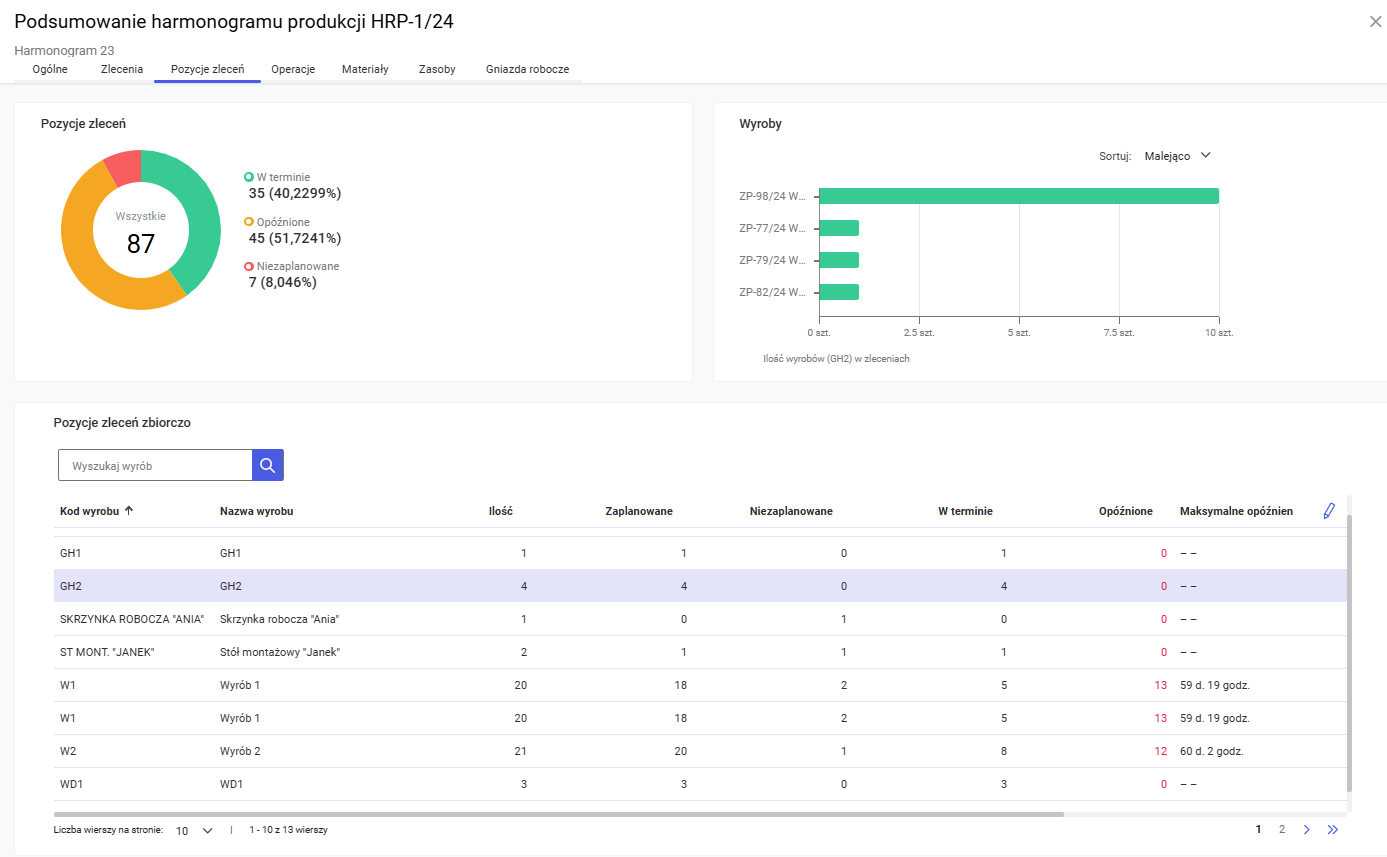This screenshot has height=857, width=1387.
Task: Toggle the Opóźnione legend marker
Action: pos(249,222)
